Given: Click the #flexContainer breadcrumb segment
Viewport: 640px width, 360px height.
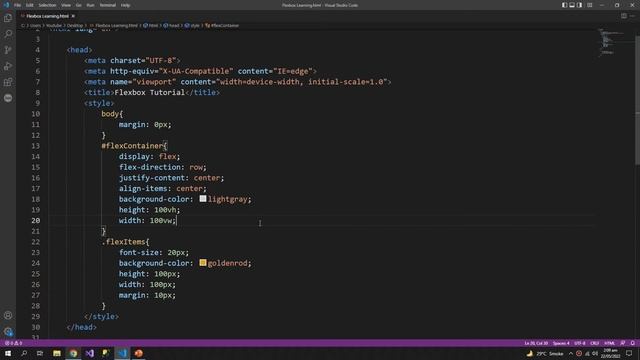Looking at the screenshot, I should tap(222, 25).
